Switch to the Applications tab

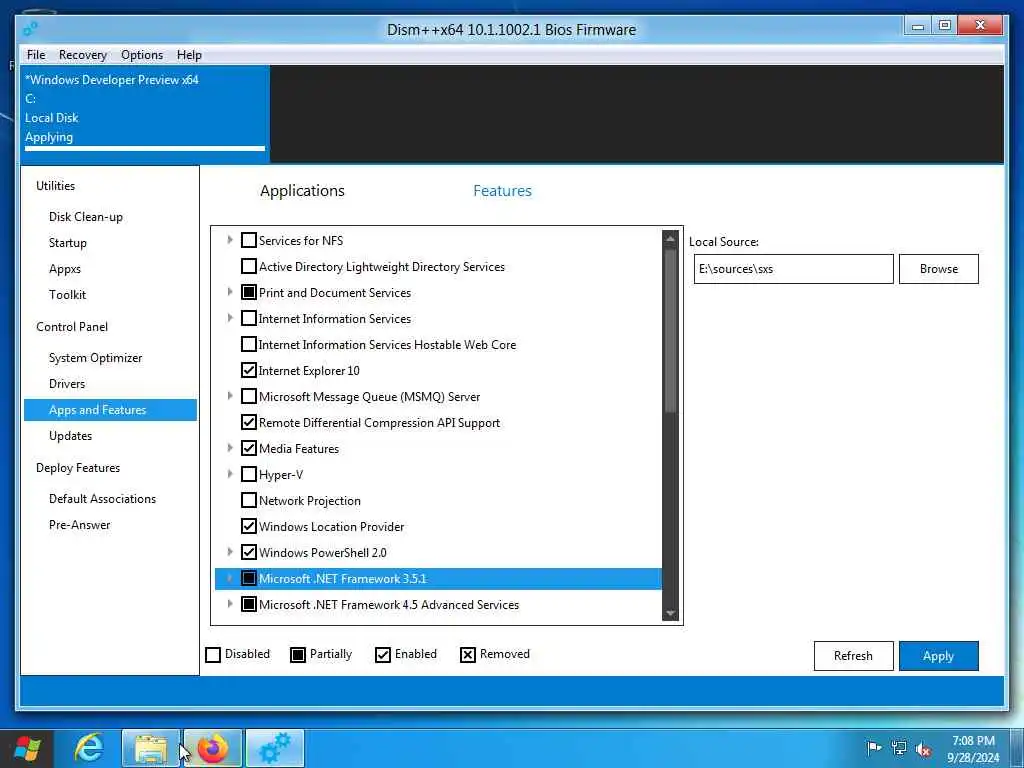(302, 191)
